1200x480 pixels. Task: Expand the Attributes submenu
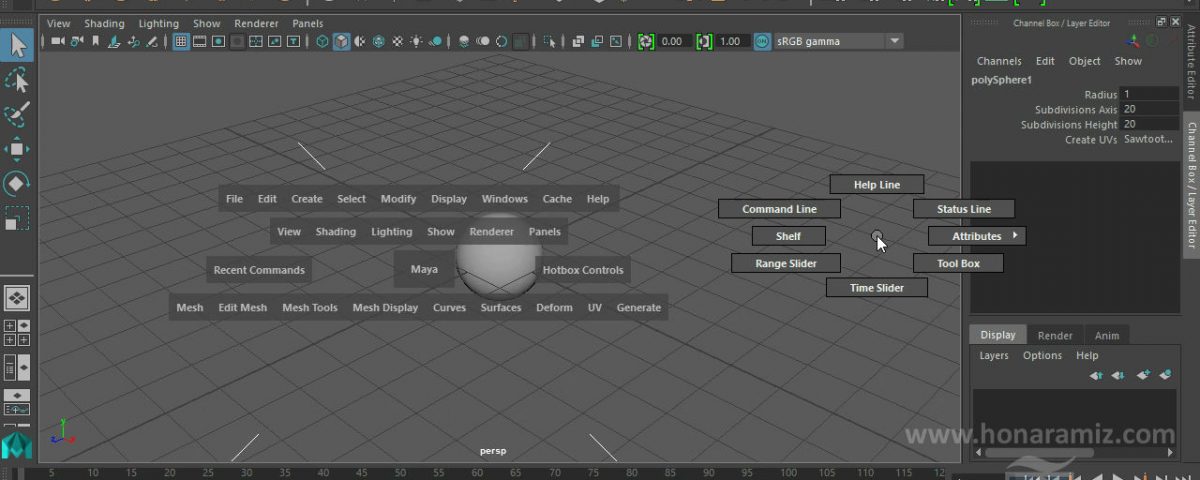pyautogui.click(x=977, y=236)
